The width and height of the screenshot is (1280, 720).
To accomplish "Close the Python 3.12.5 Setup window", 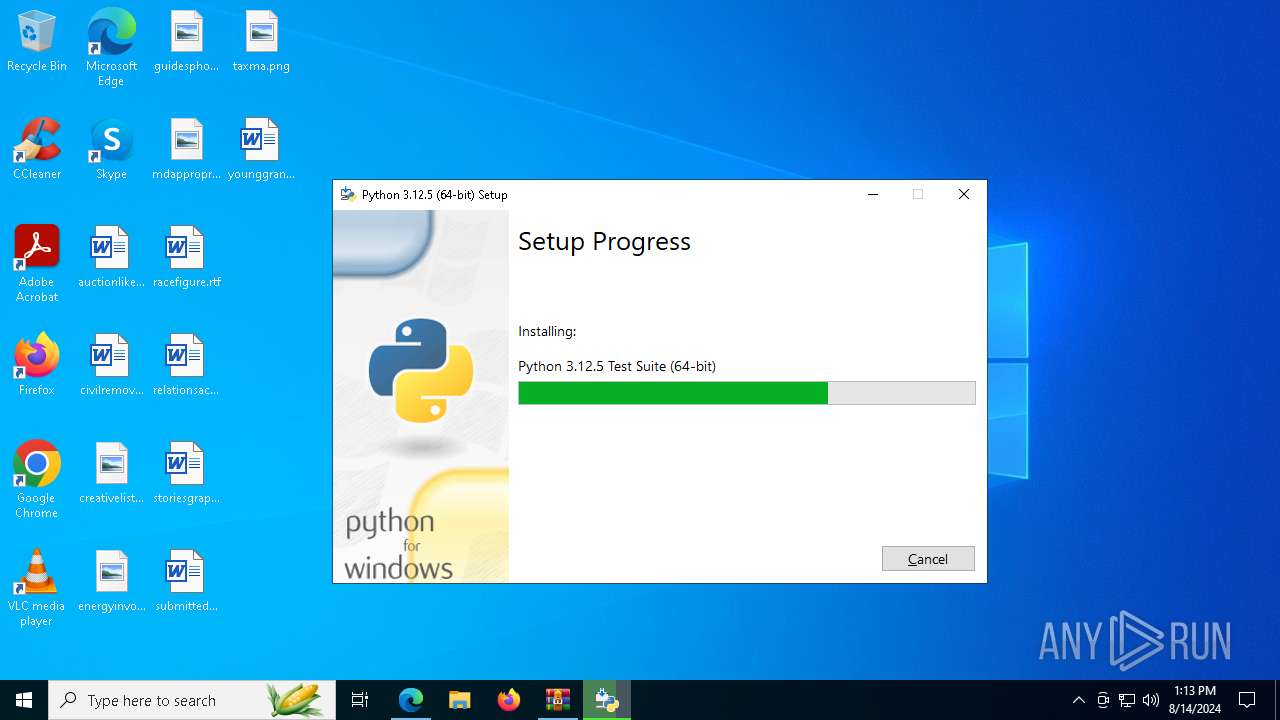I will pyautogui.click(x=963, y=195).
